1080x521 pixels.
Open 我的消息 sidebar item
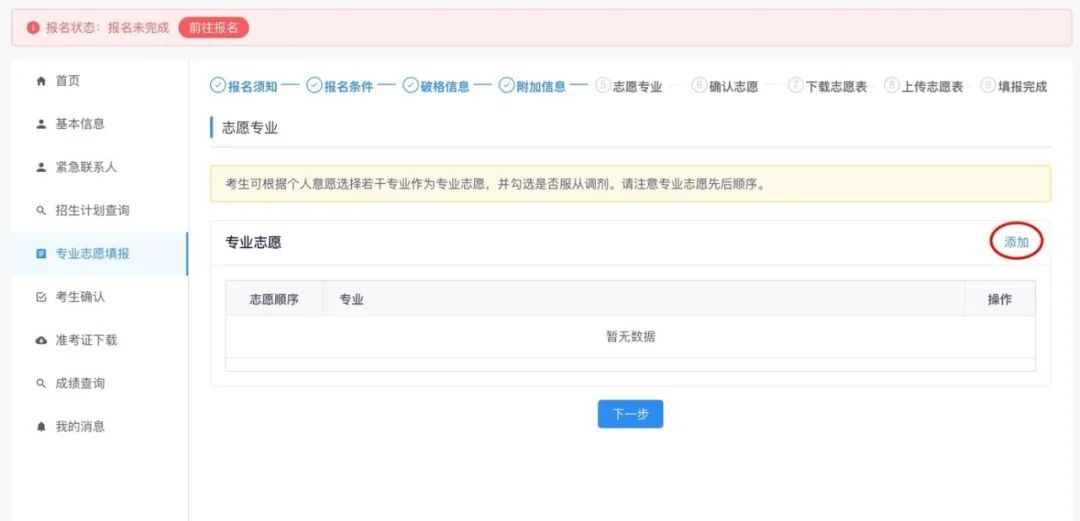[x=99, y=427]
